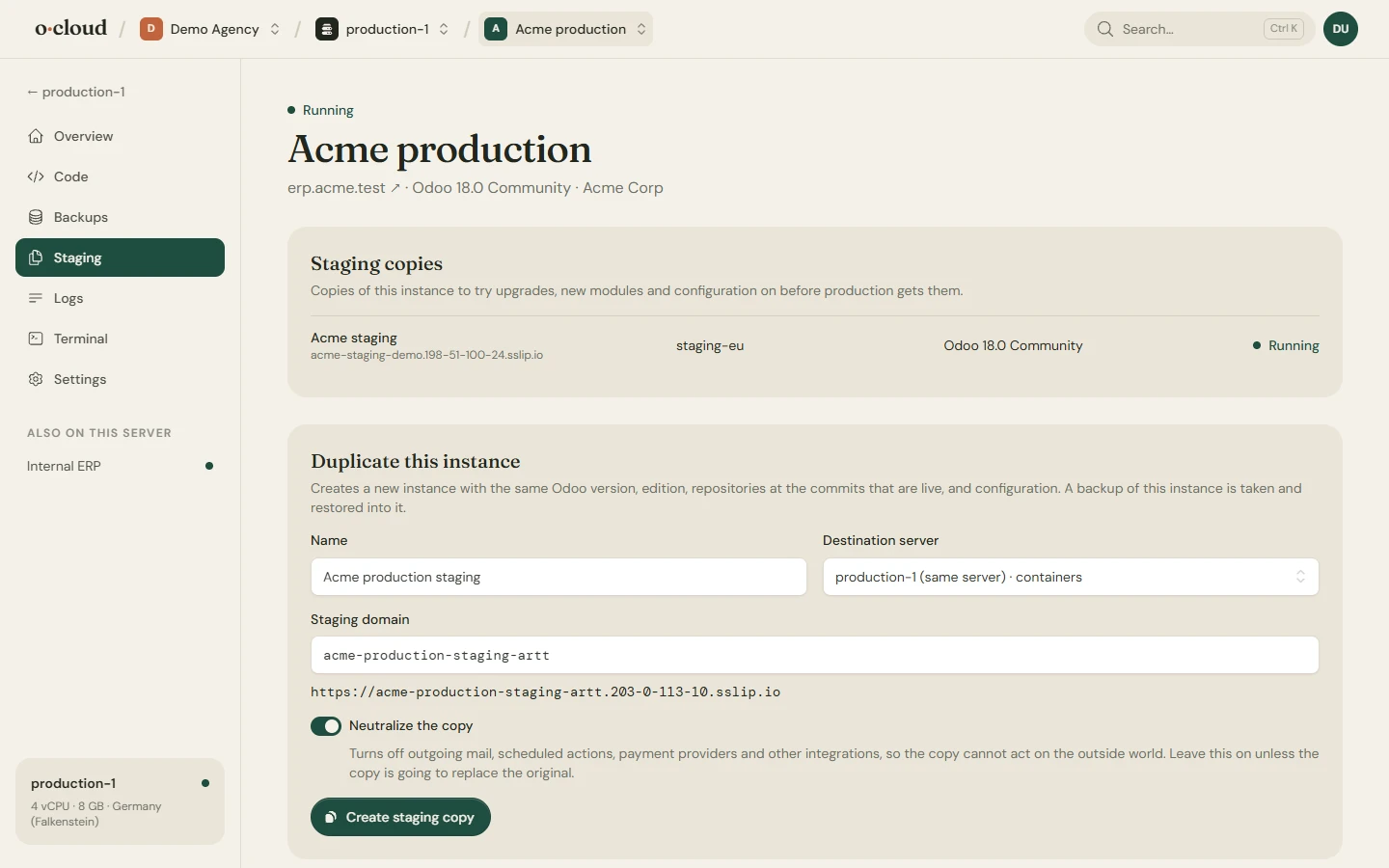Image resolution: width=1389 pixels, height=868 pixels.
Task: Open the Acme staging copy row
Action: click(815, 345)
